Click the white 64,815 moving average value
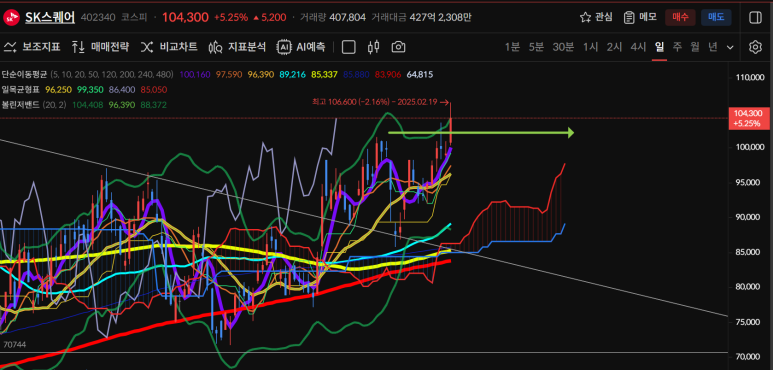 [x=420, y=74]
